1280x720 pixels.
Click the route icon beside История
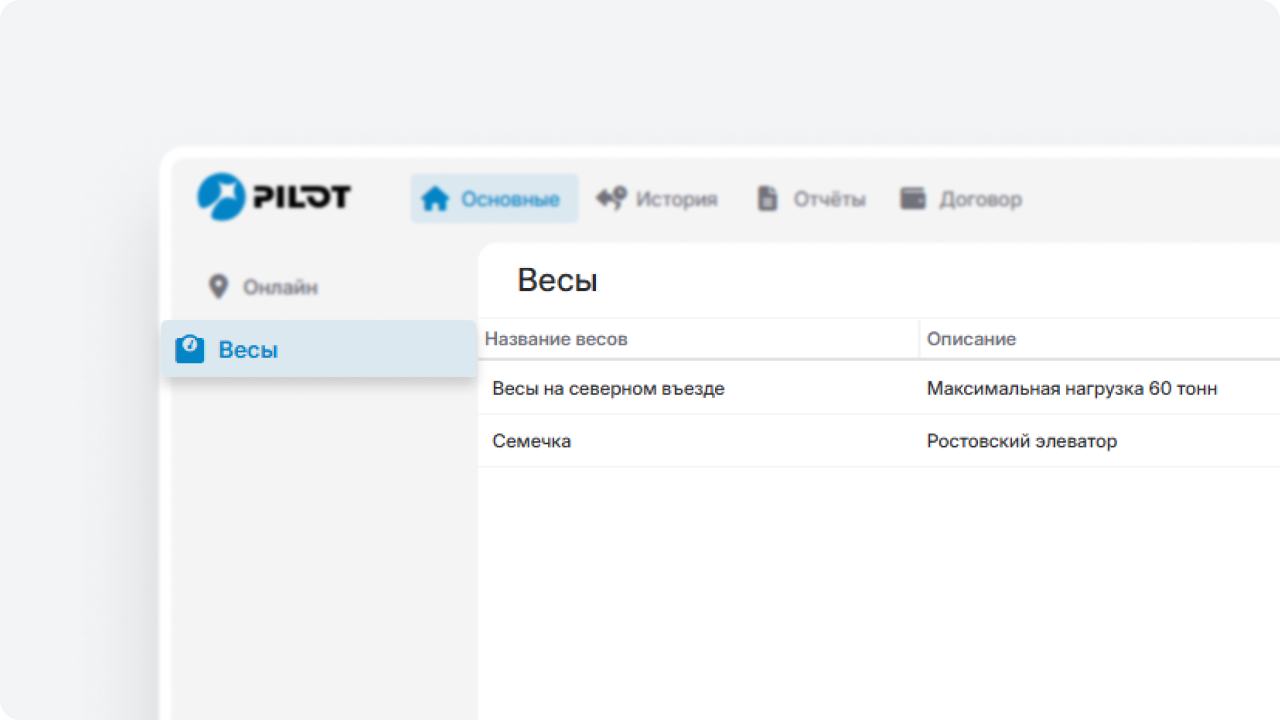pos(611,198)
